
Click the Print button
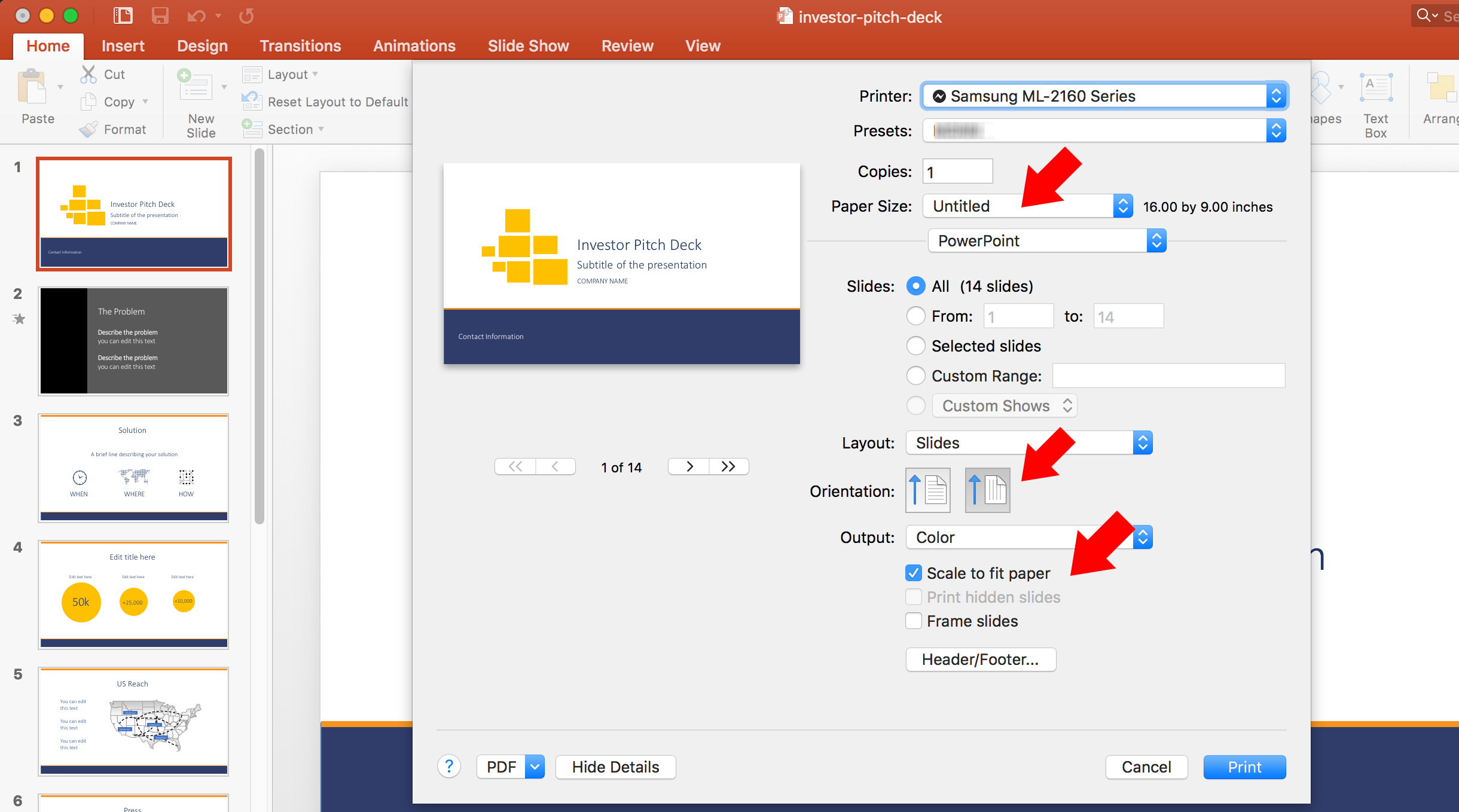(x=1244, y=767)
